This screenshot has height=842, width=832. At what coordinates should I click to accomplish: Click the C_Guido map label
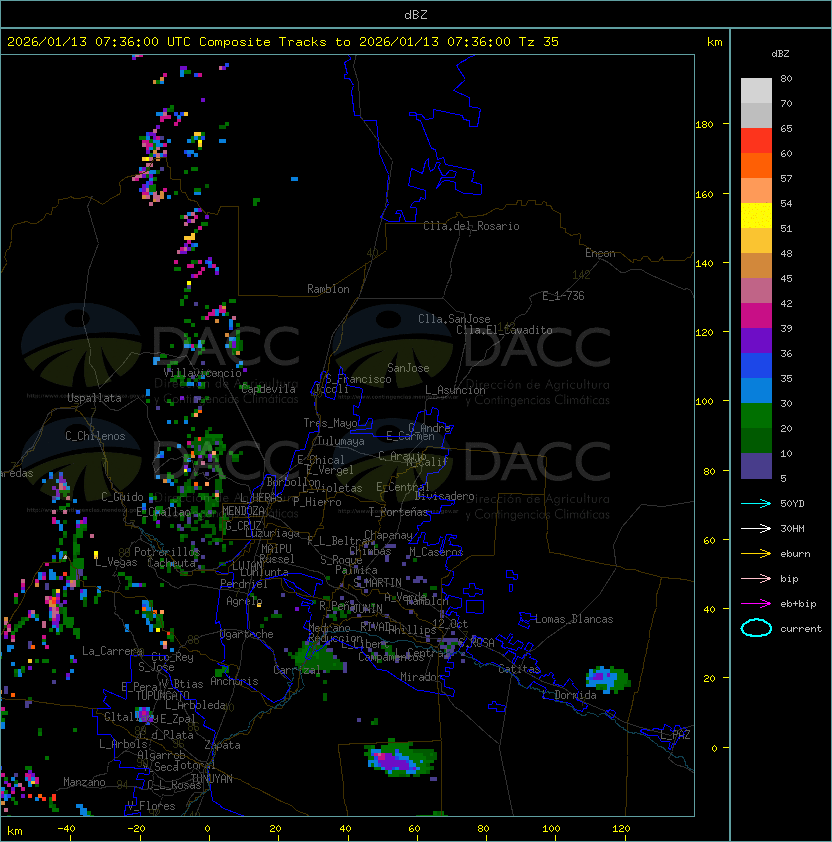(122, 497)
